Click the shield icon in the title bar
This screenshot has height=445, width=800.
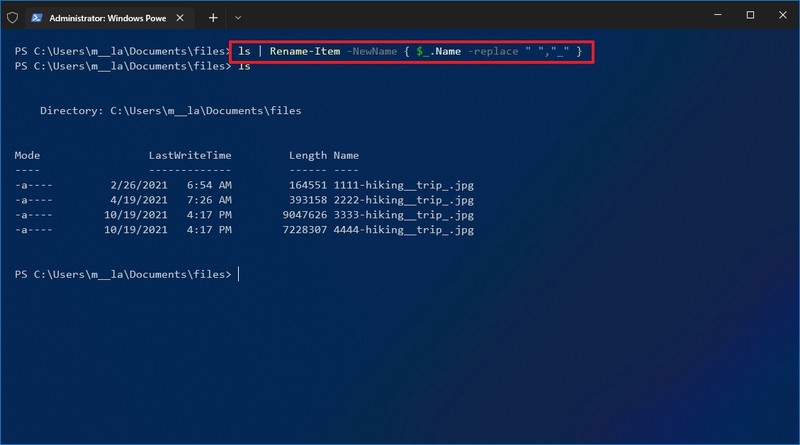point(12,18)
